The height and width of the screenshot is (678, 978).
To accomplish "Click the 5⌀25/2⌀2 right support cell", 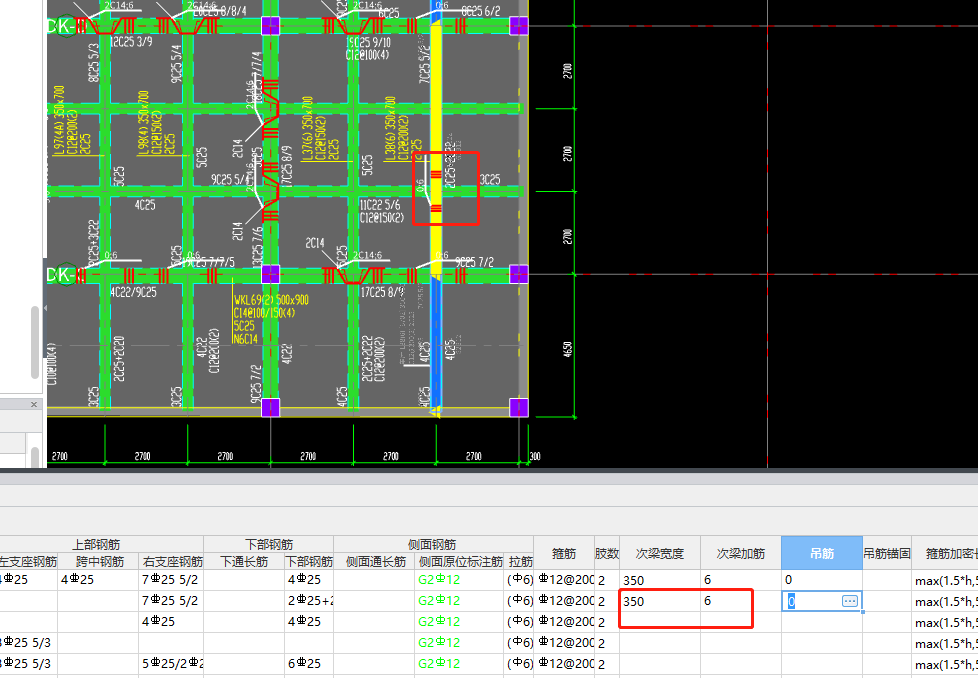I will (x=172, y=664).
